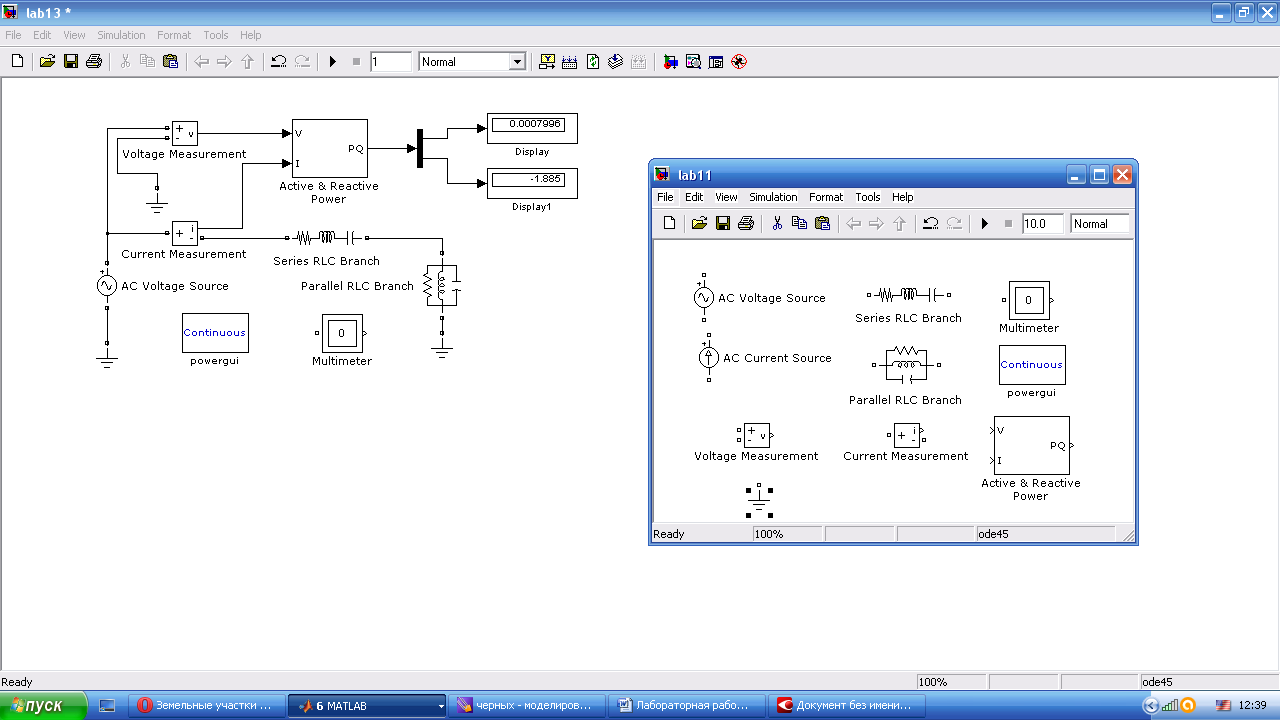Select Parallel RLC Branch block in lab13
This screenshot has width=1280, height=720.
click(441, 285)
